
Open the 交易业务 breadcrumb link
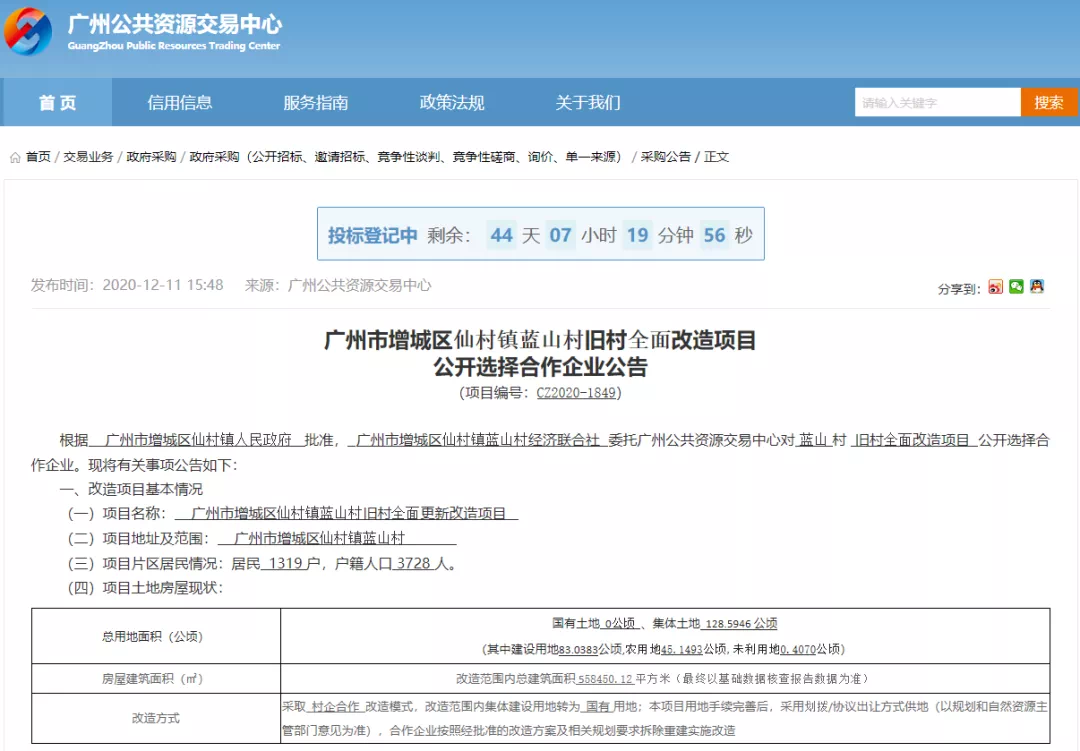coord(88,157)
